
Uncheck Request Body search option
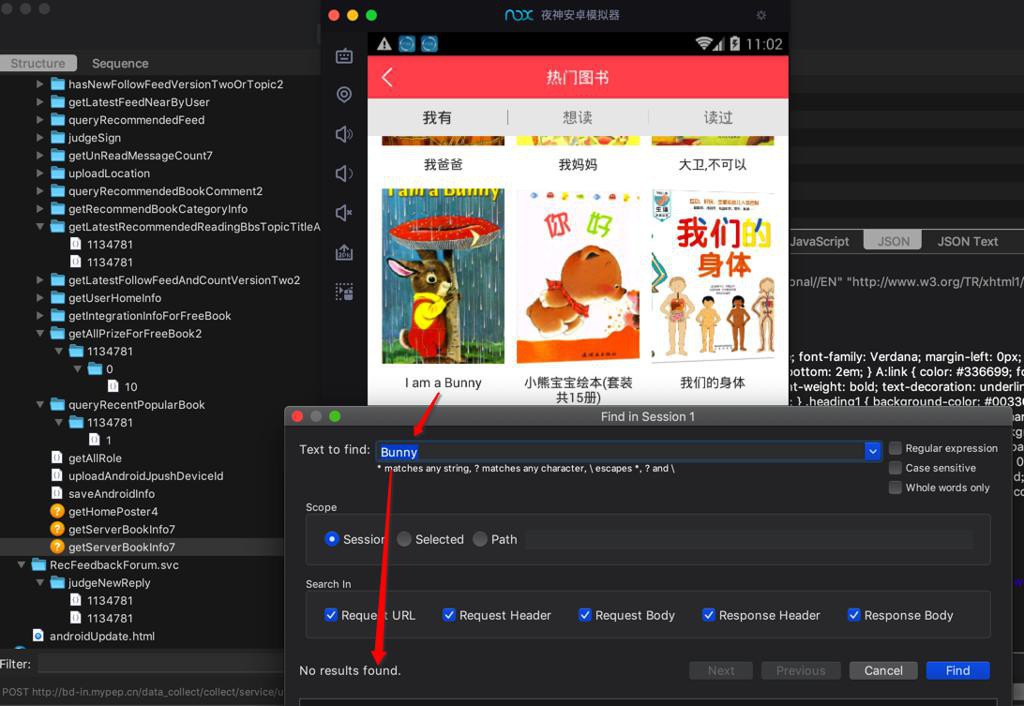584,615
